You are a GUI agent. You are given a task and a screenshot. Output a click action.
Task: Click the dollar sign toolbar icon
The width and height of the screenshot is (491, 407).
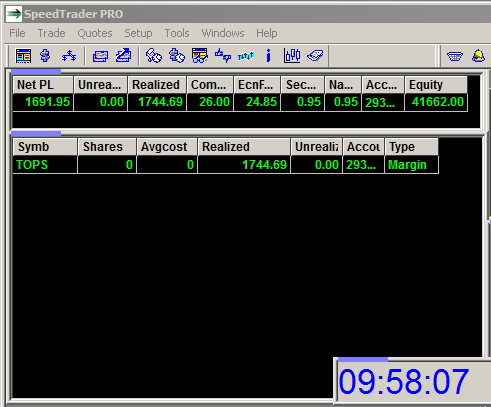click(45, 56)
